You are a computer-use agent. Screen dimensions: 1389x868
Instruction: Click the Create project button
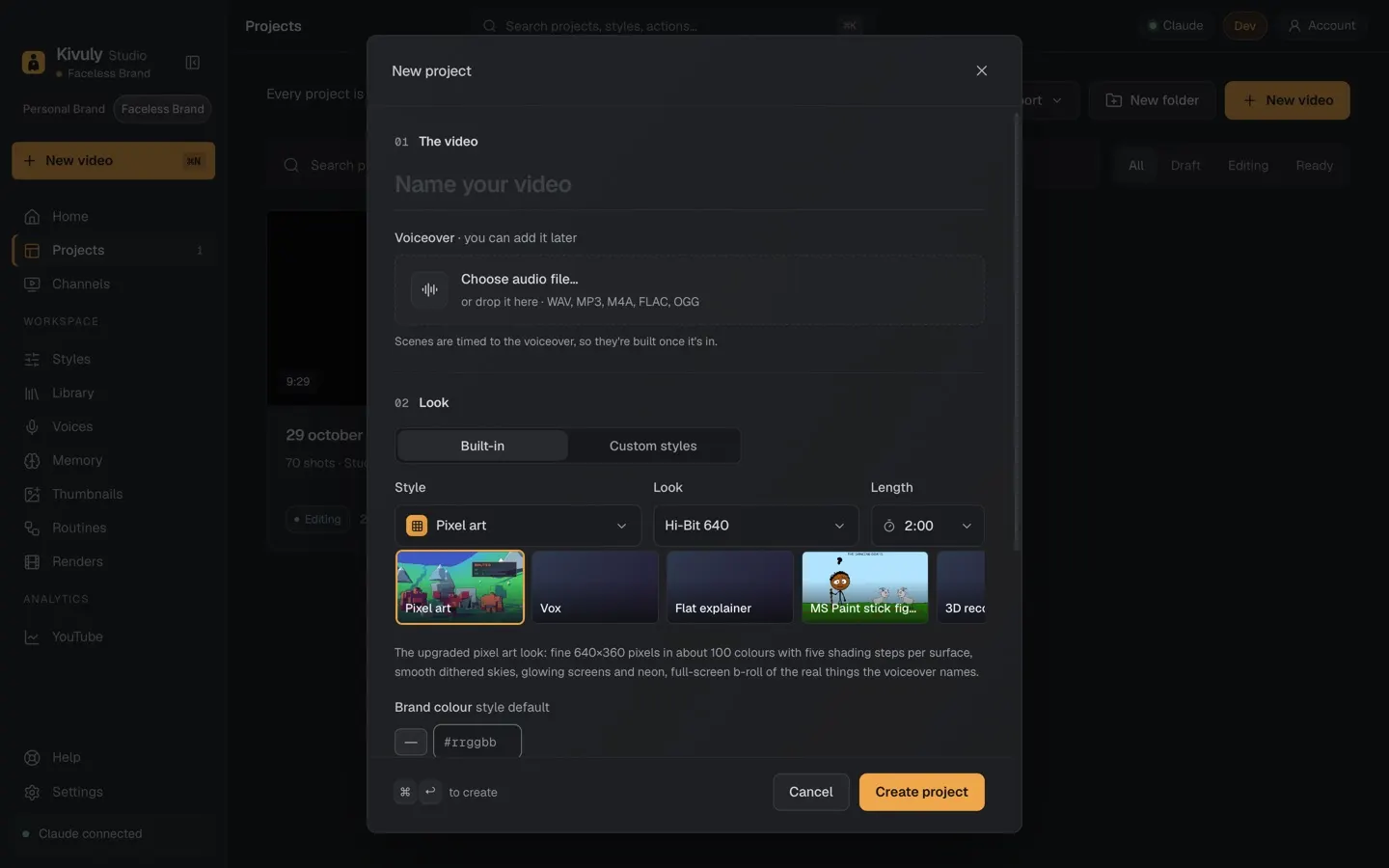click(922, 792)
